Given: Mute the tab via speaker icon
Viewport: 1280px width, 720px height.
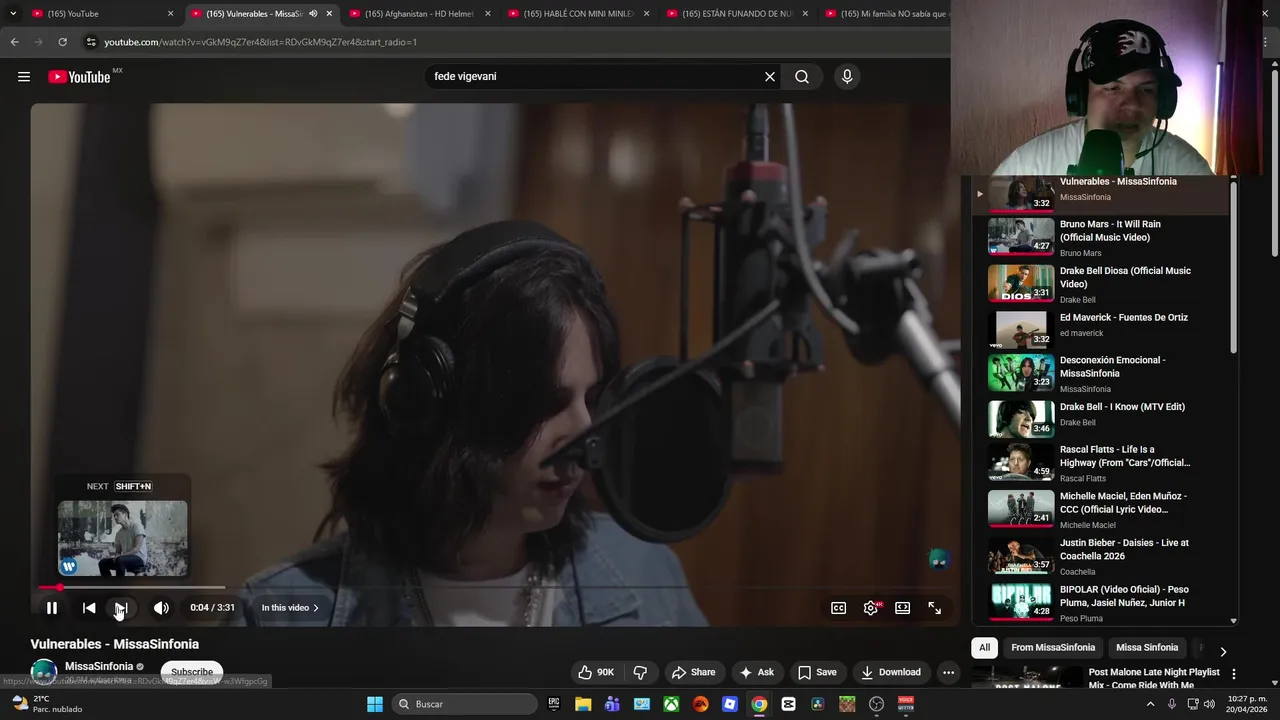Looking at the screenshot, I should click(313, 14).
